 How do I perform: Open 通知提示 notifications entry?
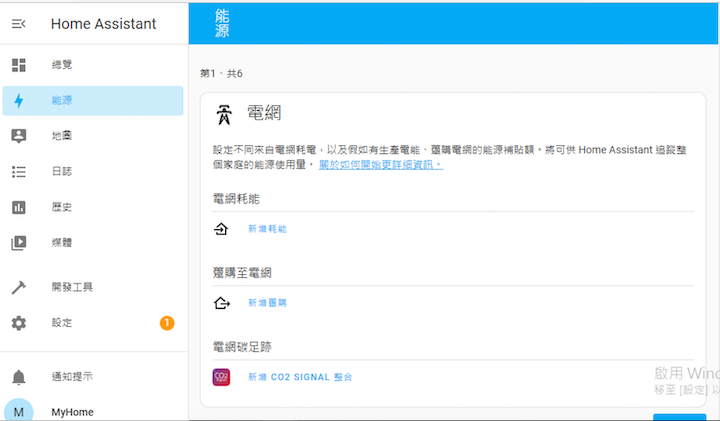tap(93, 377)
